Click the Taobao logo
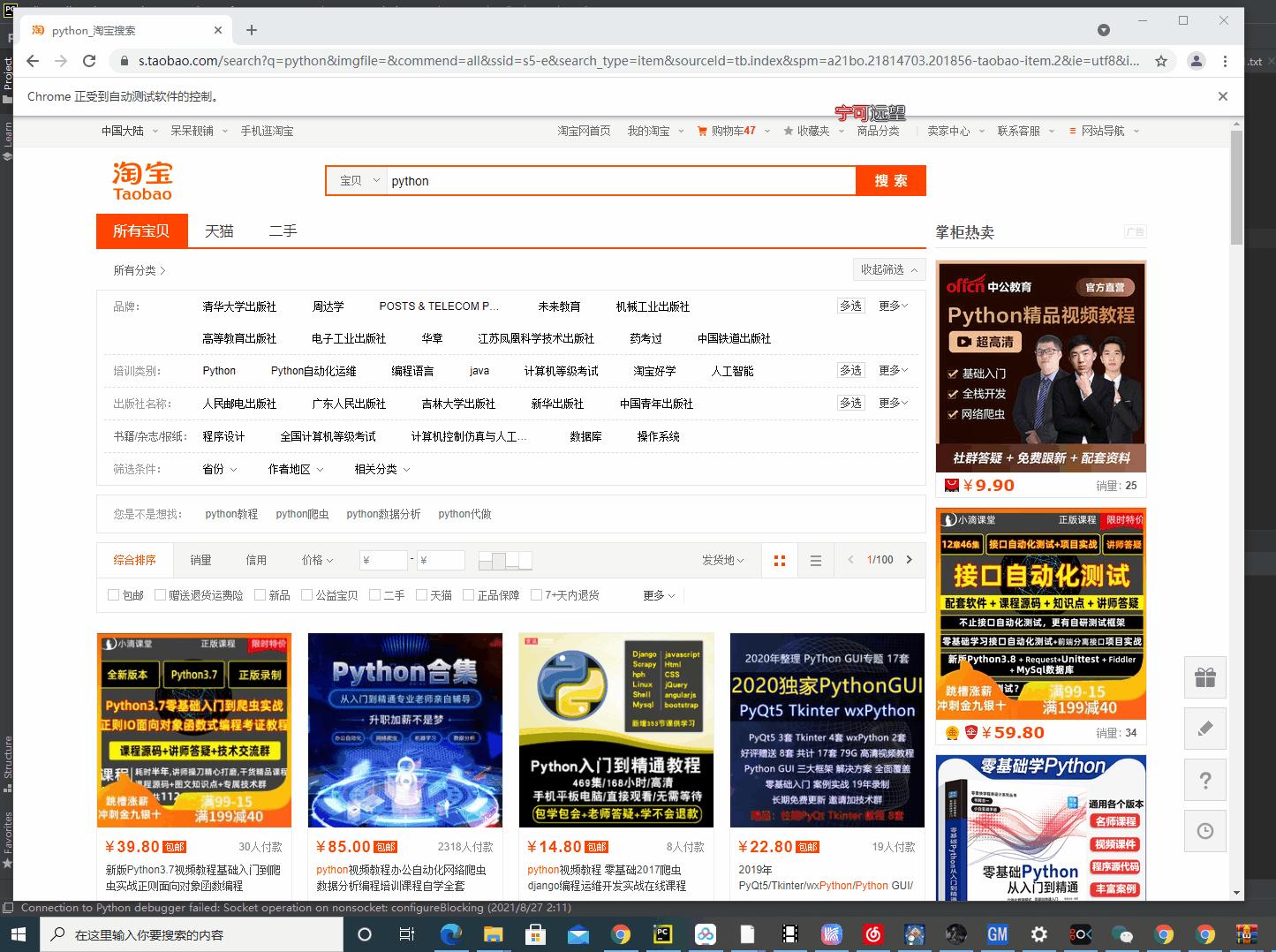 141,179
